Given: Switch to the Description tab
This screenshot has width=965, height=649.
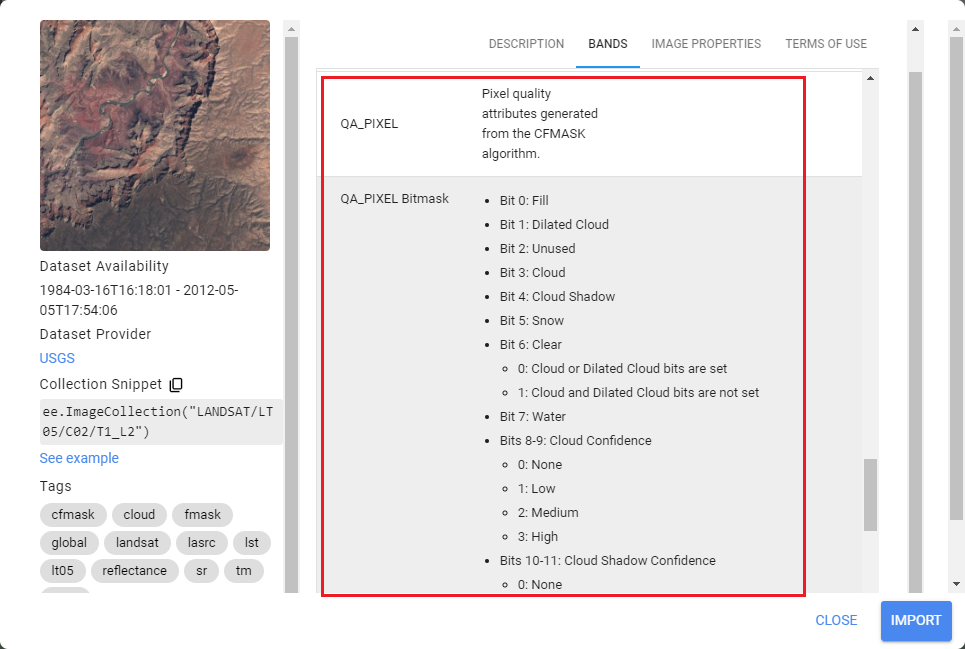Looking at the screenshot, I should 526,44.
